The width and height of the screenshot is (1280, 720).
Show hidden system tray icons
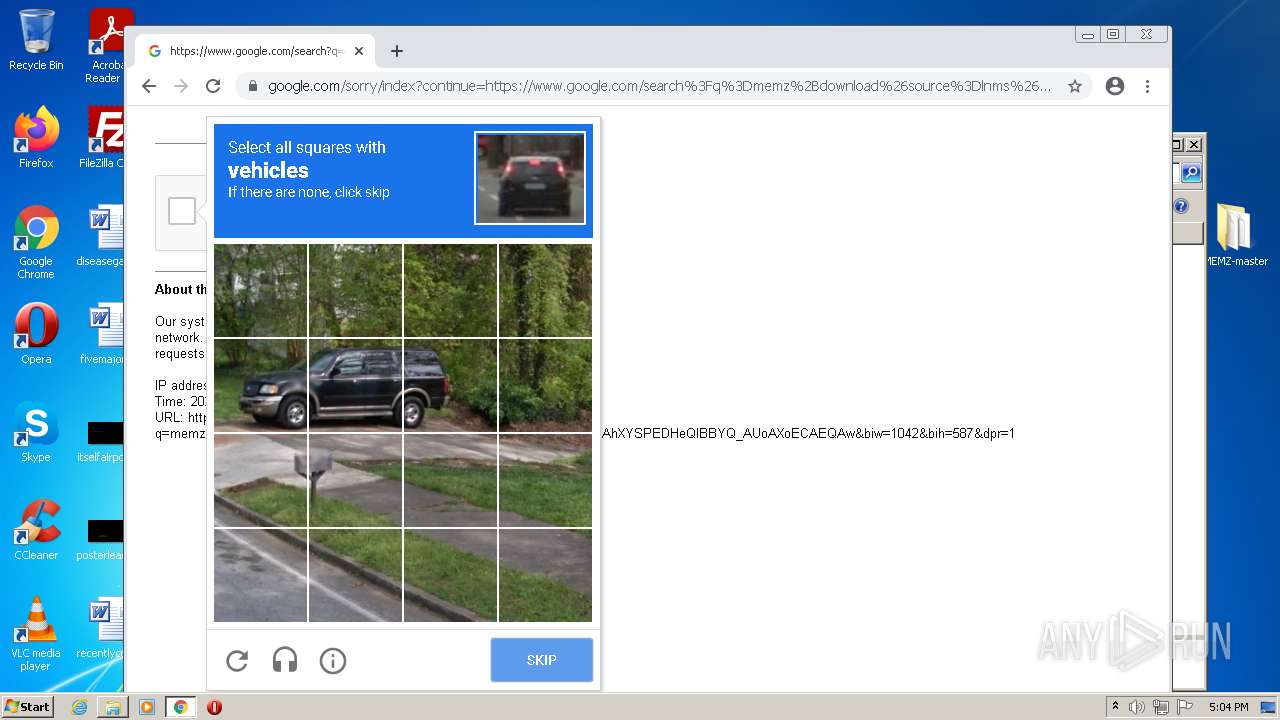click(x=1115, y=707)
